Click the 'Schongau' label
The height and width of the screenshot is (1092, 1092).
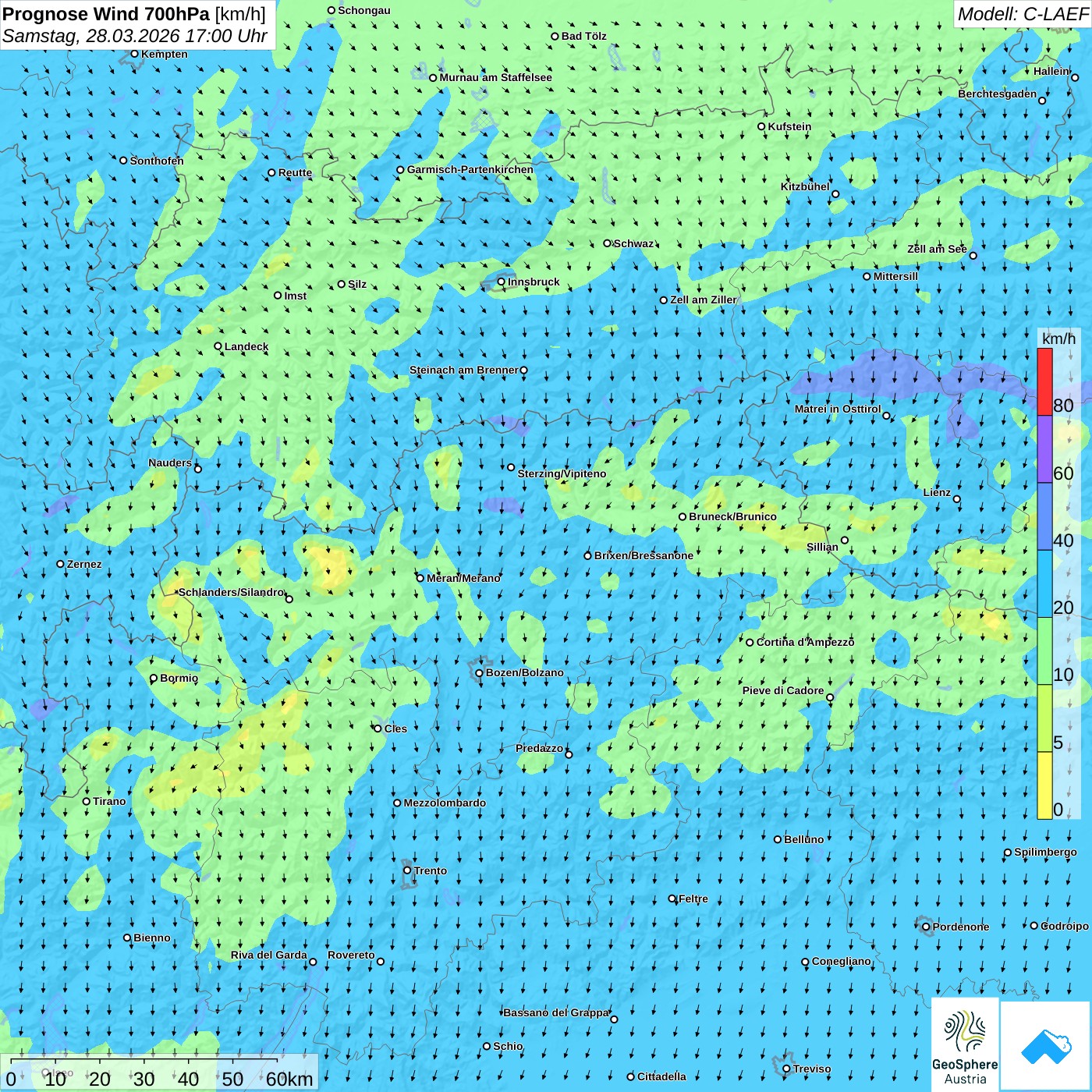pos(363,10)
